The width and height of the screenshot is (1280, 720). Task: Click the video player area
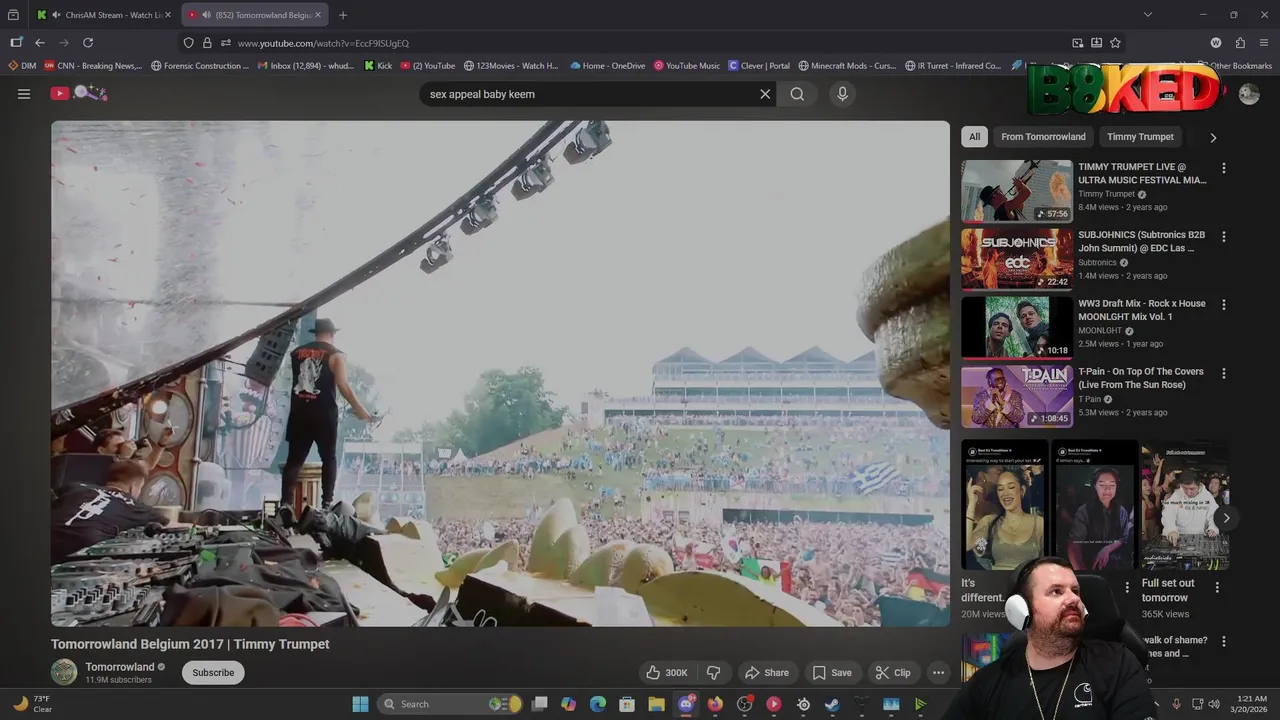(x=500, y=374)
